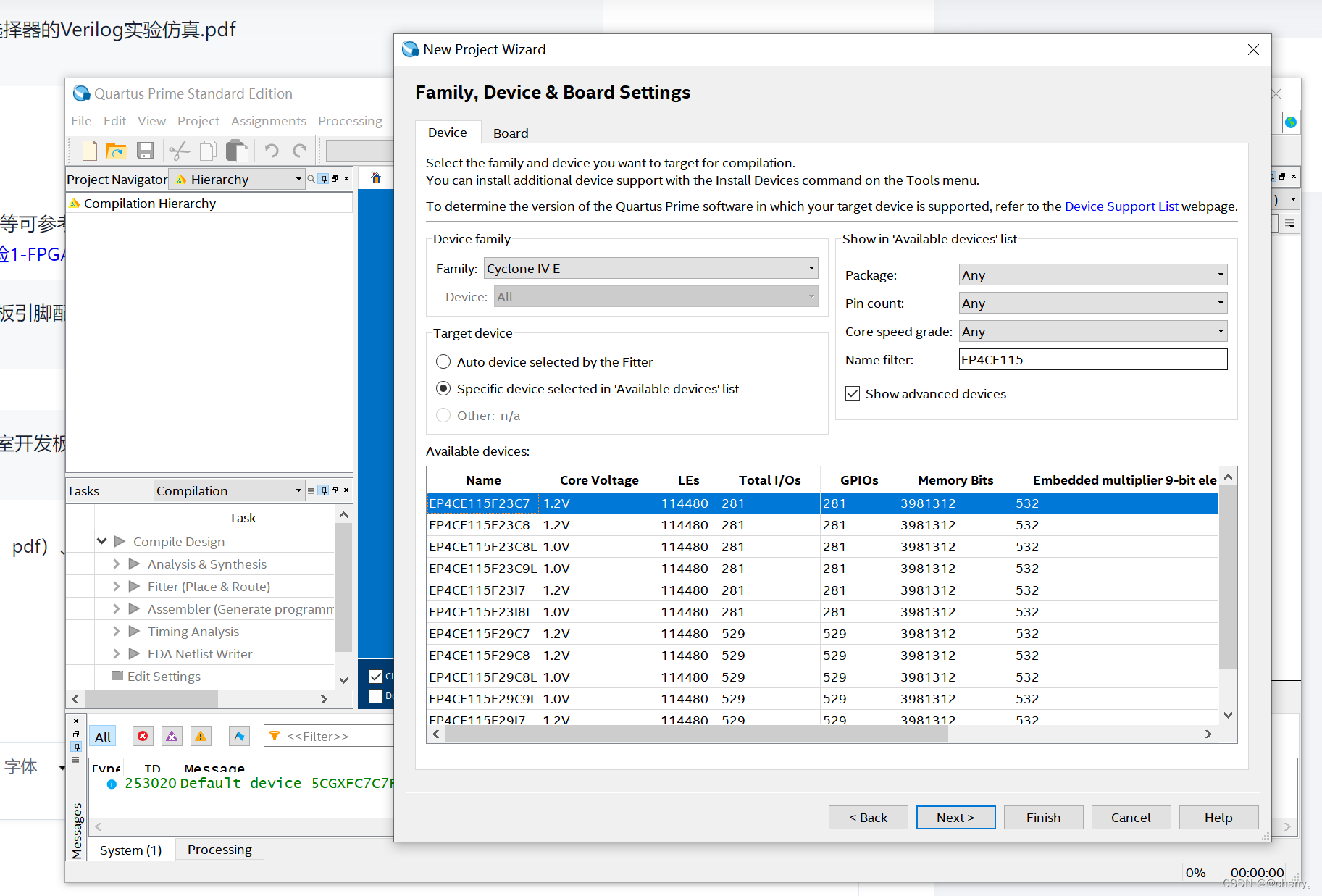Expand the EDA Netlist Writer task
The width and height of the screenshot is (1322, 896).
116,653
